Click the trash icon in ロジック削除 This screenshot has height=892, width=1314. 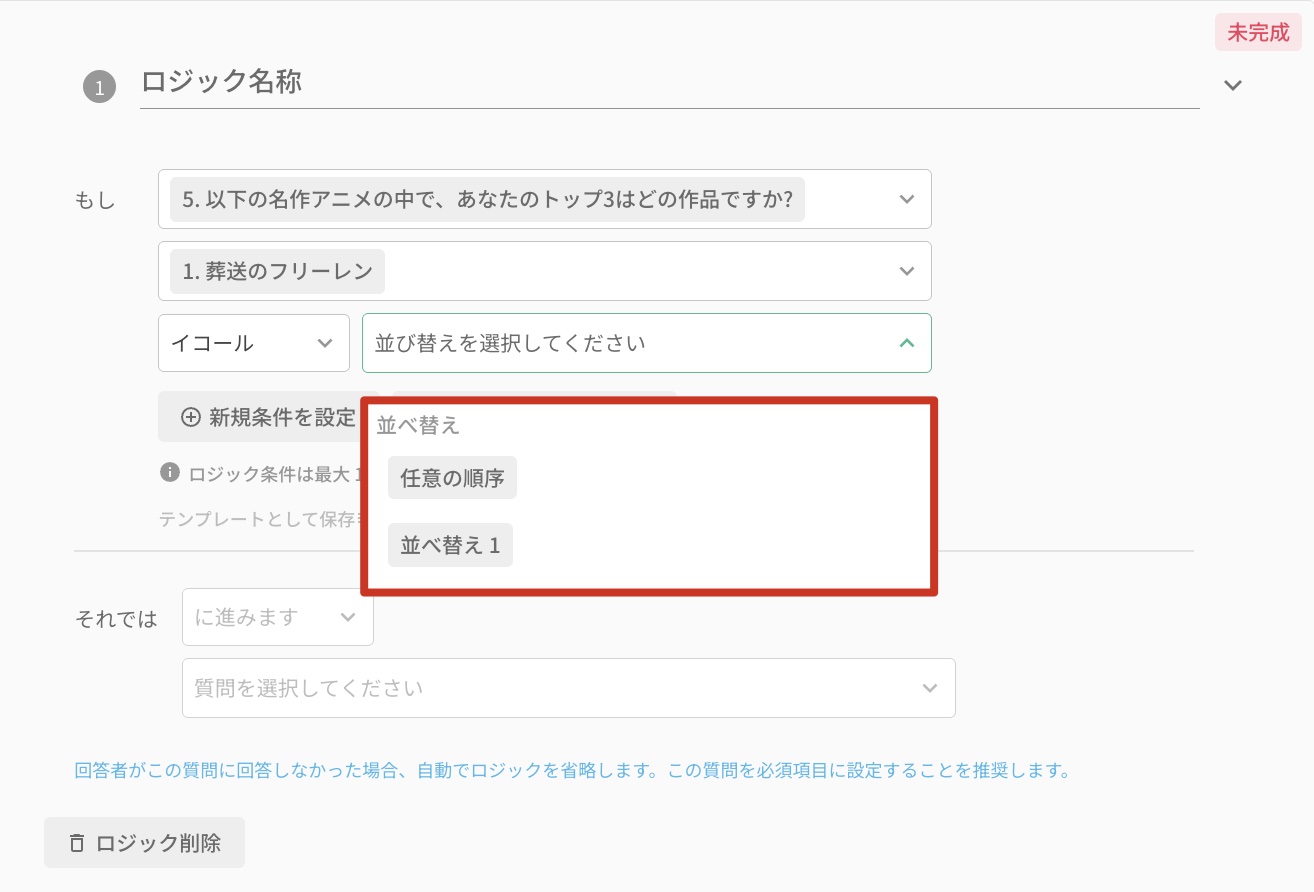(77, 843)
